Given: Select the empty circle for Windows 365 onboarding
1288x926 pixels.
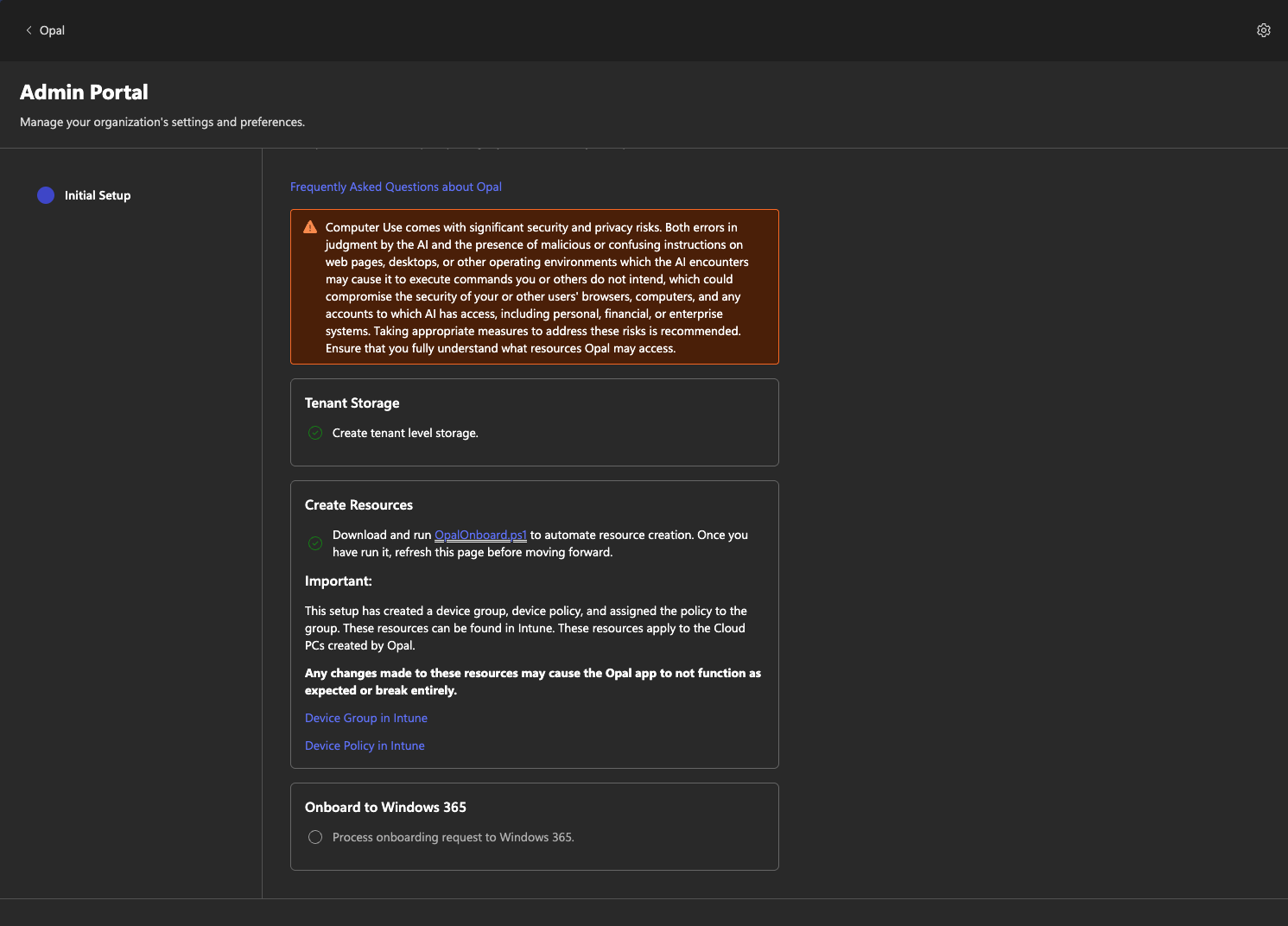Looking at the screenshot, I should [315, 837].
